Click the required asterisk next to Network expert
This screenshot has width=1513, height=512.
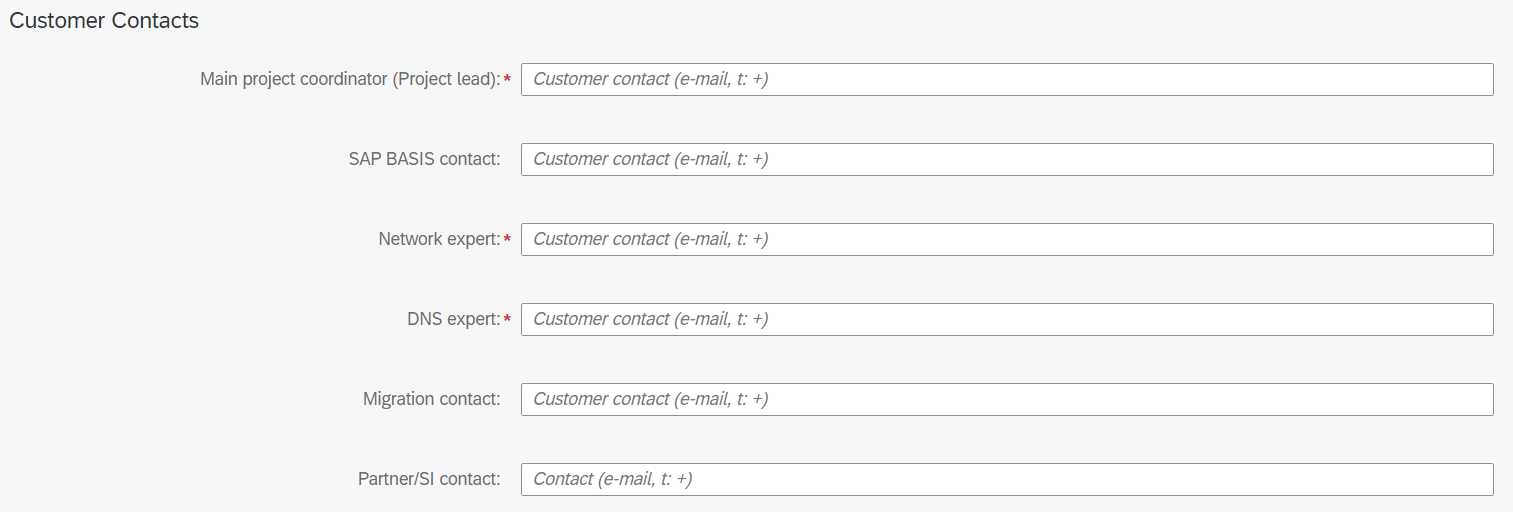pos(507,239)
